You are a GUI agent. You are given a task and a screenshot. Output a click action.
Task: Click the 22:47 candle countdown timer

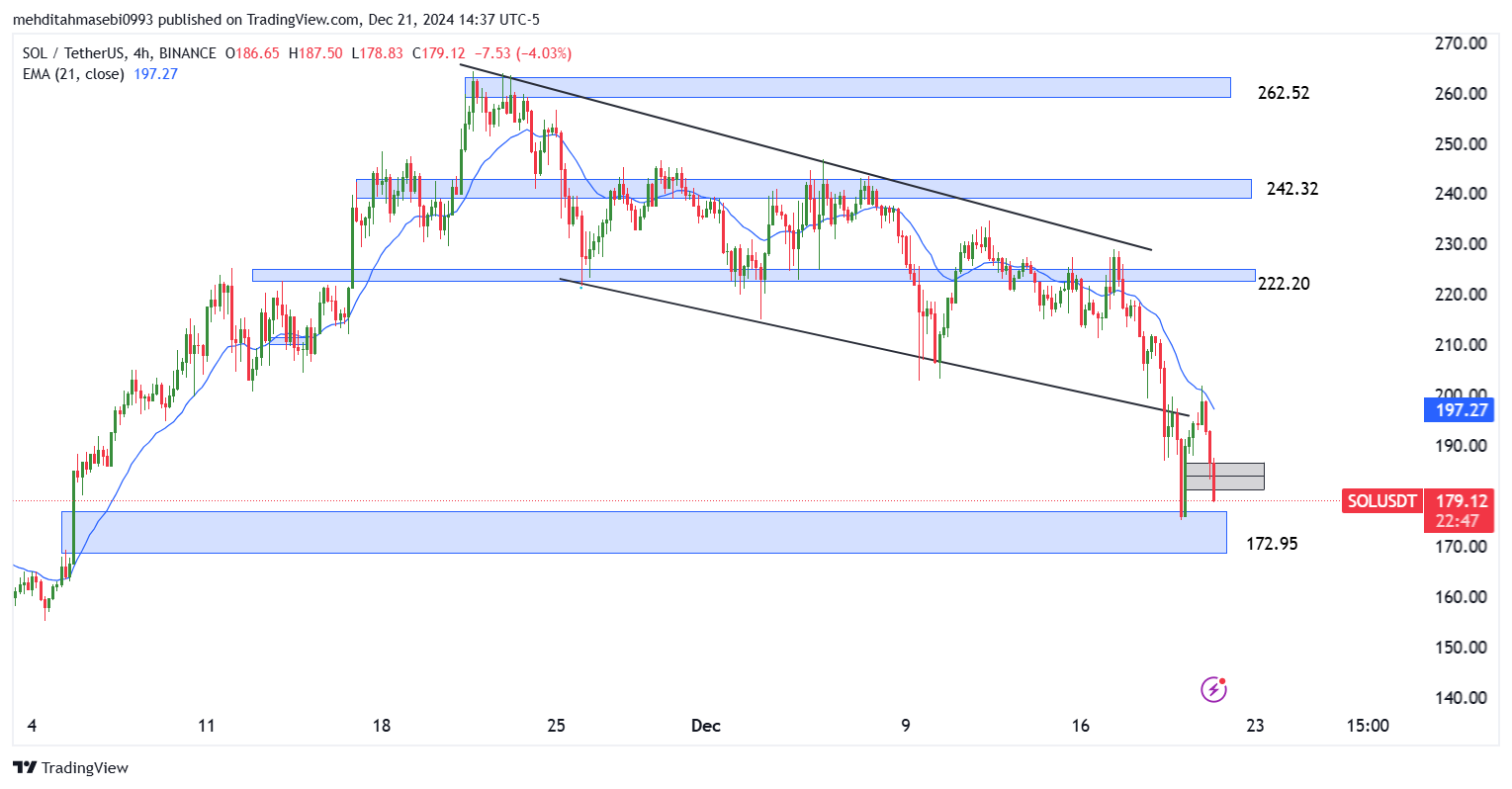pyautogui.click(x=1460, y=522)
